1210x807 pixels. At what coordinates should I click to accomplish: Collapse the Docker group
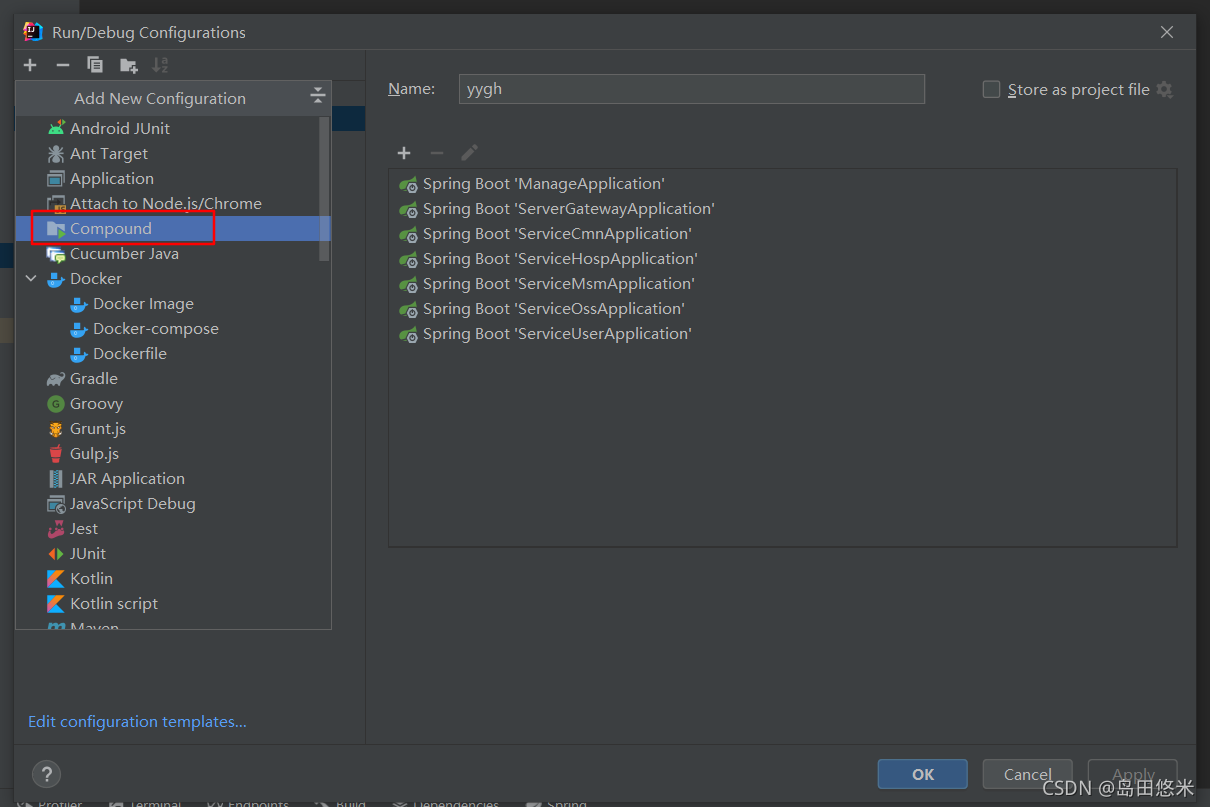pyautogui.click(x=31, y=279)
